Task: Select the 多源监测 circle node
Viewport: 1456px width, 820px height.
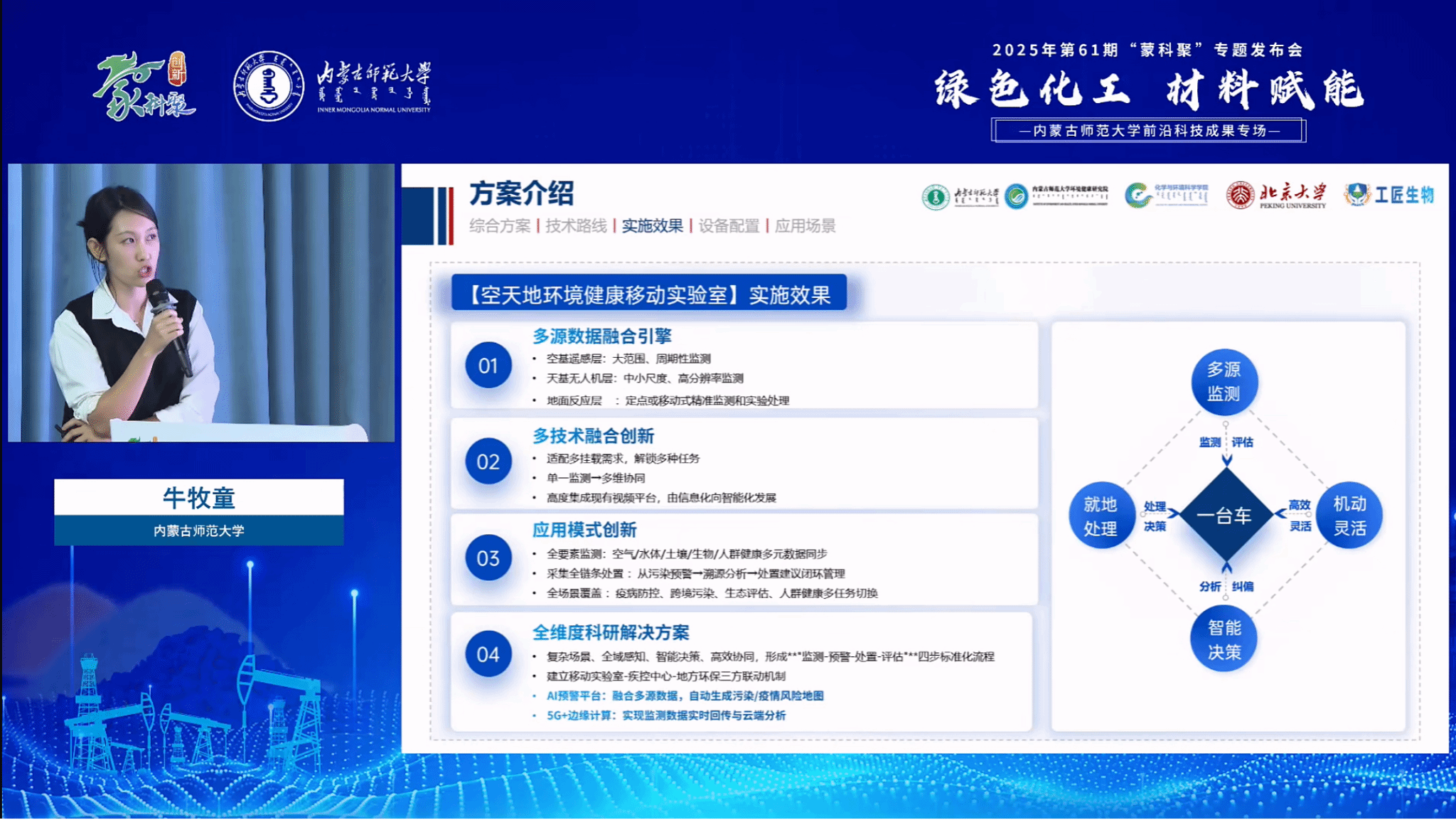Action: [x=1224, y=382]
